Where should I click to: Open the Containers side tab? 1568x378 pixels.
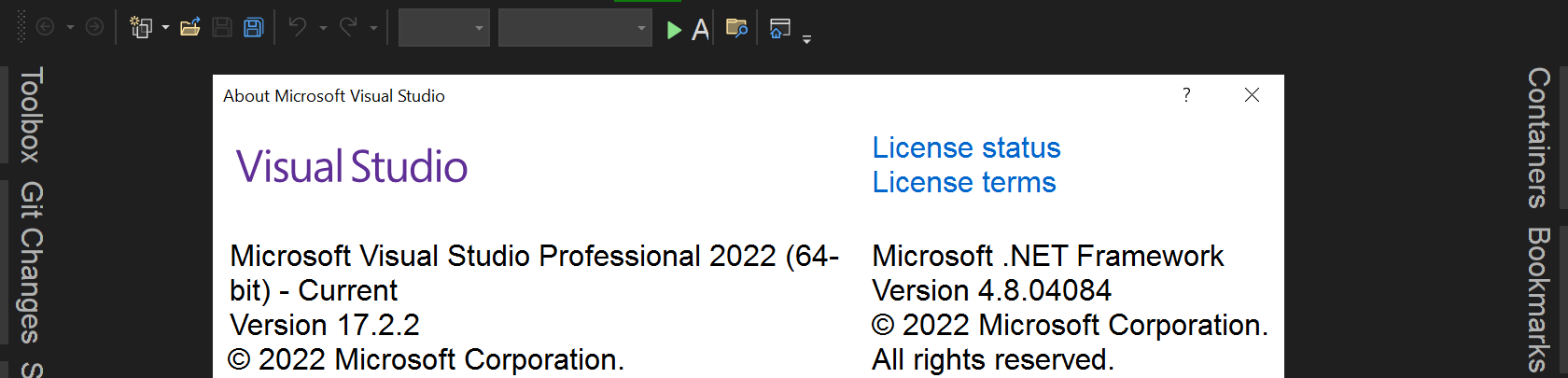(1538, 138)
